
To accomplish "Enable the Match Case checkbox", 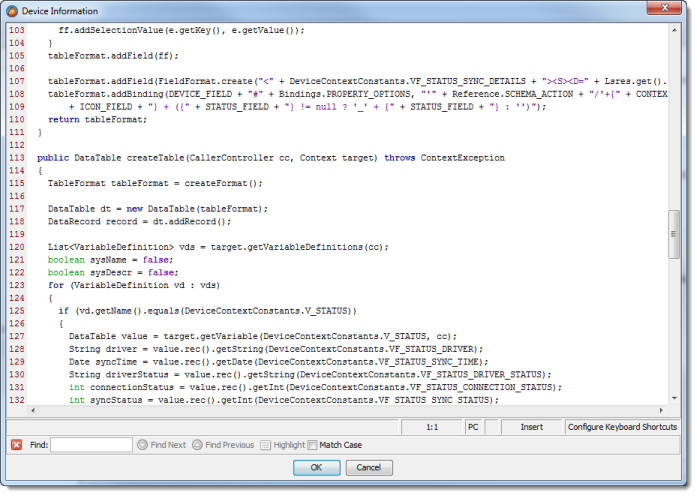I will 313,445.
